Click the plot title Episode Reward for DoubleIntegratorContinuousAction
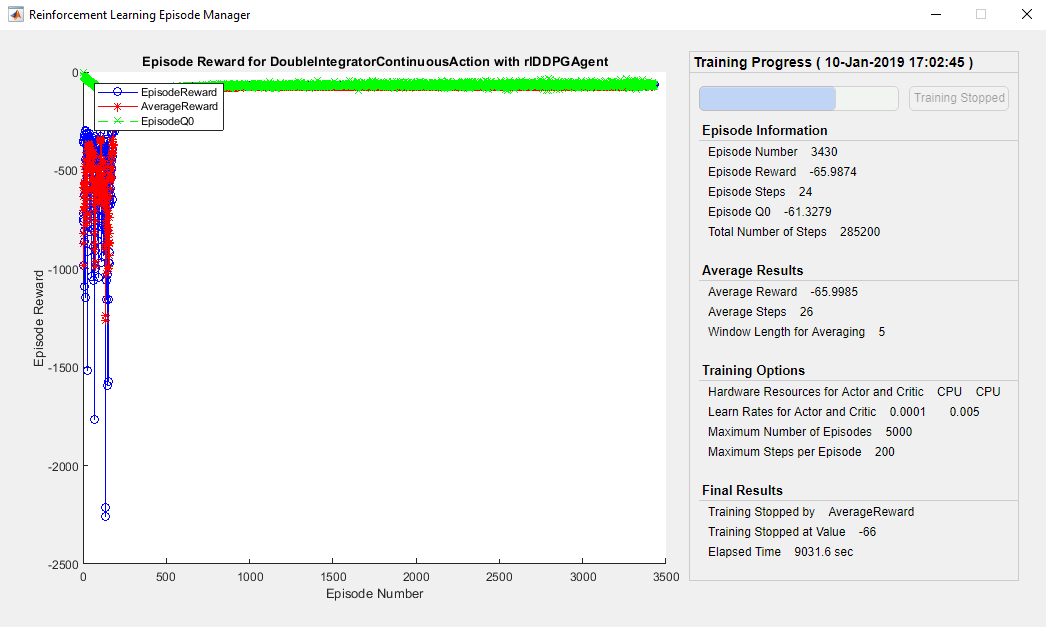The image size is (1046, 627). pos(375,62)
